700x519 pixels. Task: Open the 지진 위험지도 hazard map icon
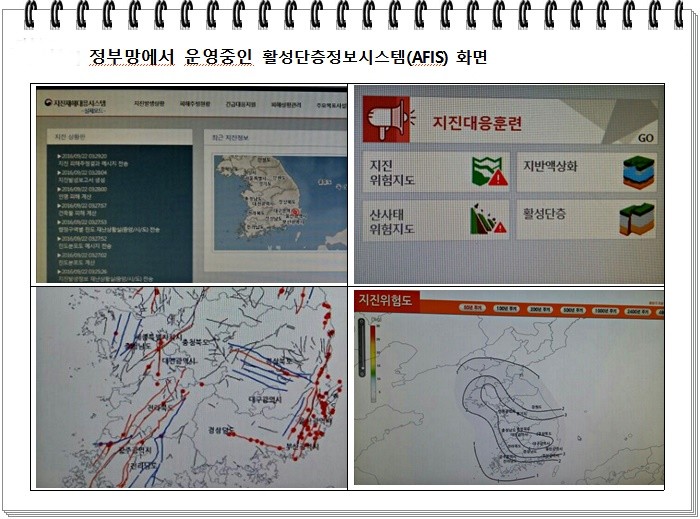tap(490, 173)
